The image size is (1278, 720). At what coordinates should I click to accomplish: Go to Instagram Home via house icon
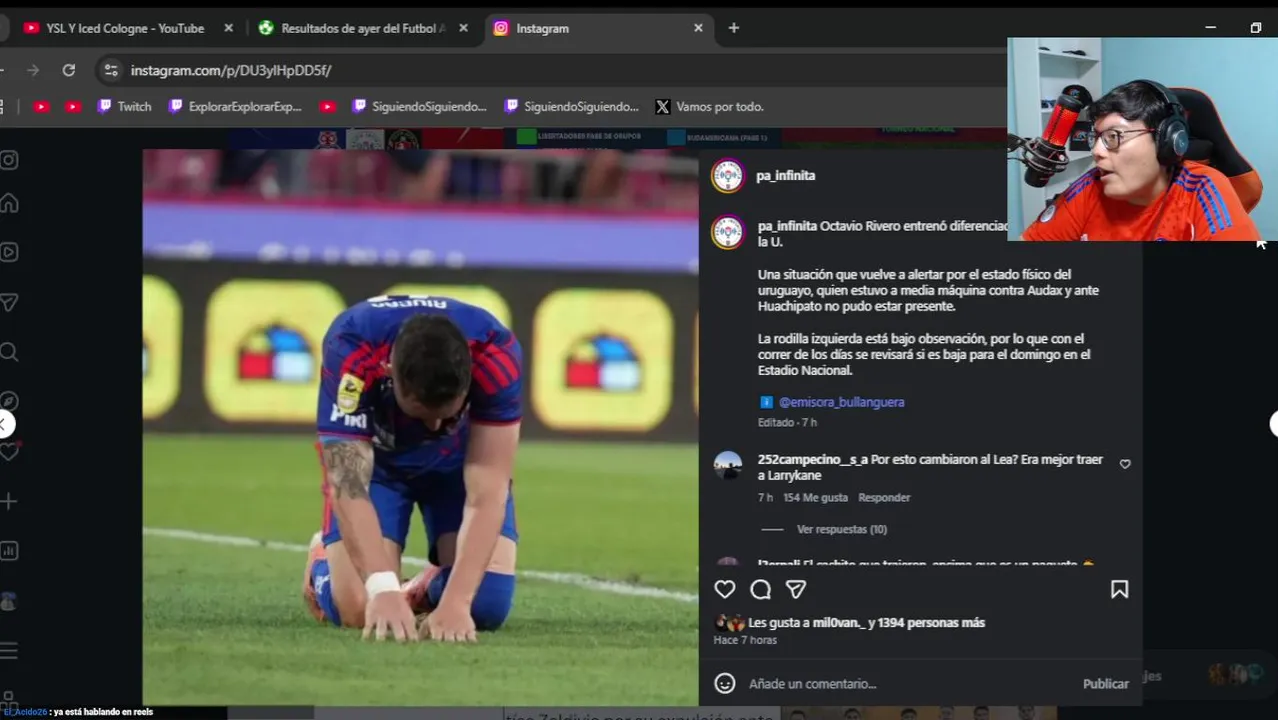coord(9,203)
